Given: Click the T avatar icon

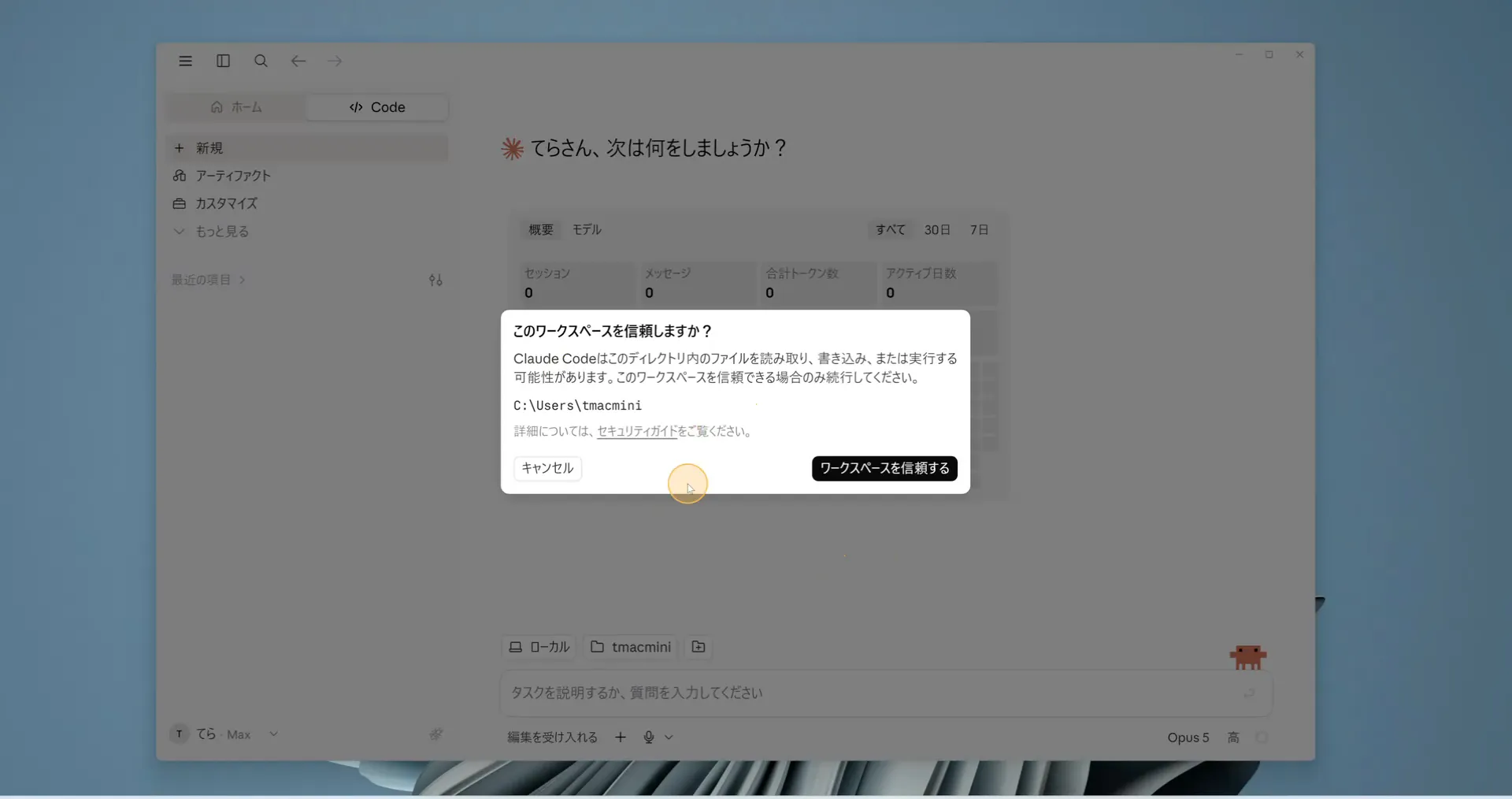Looking at the screenshot, I should click(179, 734).
